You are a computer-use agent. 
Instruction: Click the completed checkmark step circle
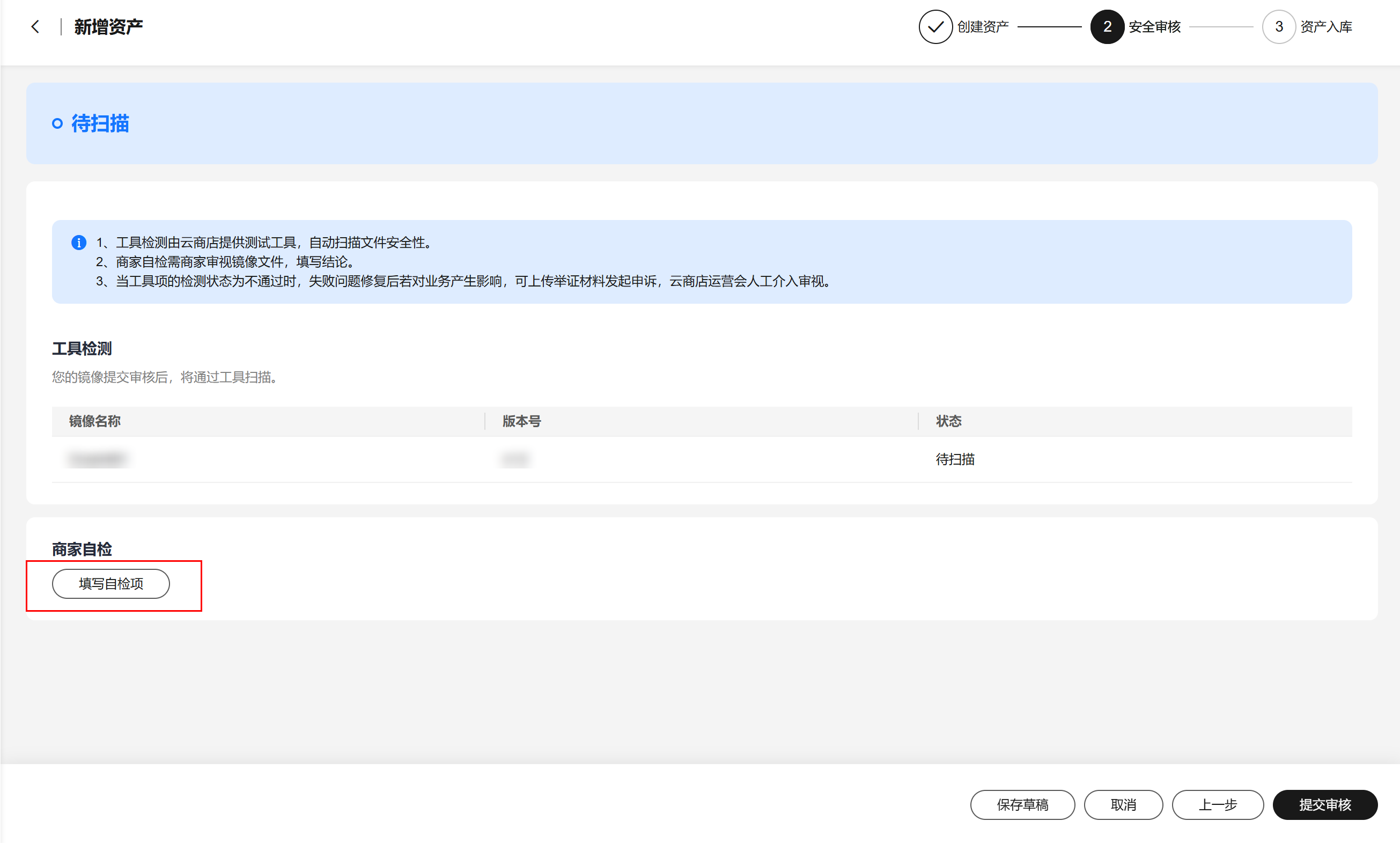[935, 27]
